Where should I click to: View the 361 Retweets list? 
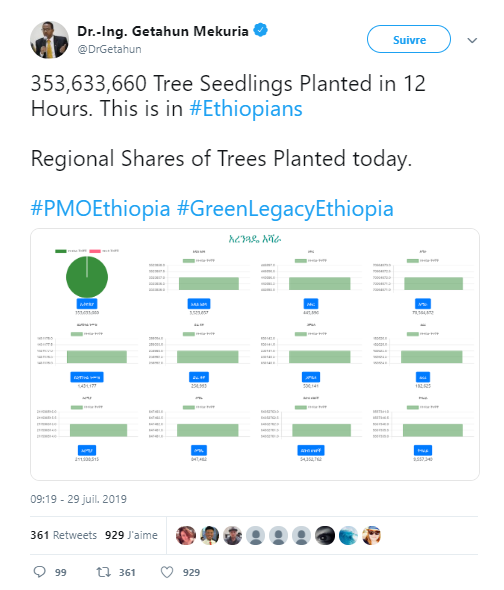64,535
